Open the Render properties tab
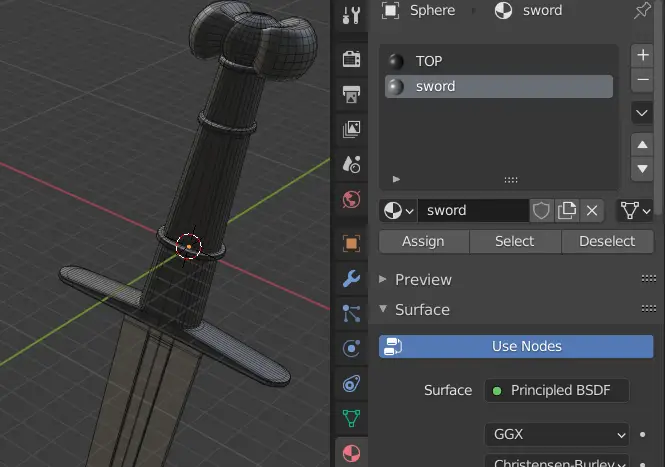 click(x=351, y=59)
